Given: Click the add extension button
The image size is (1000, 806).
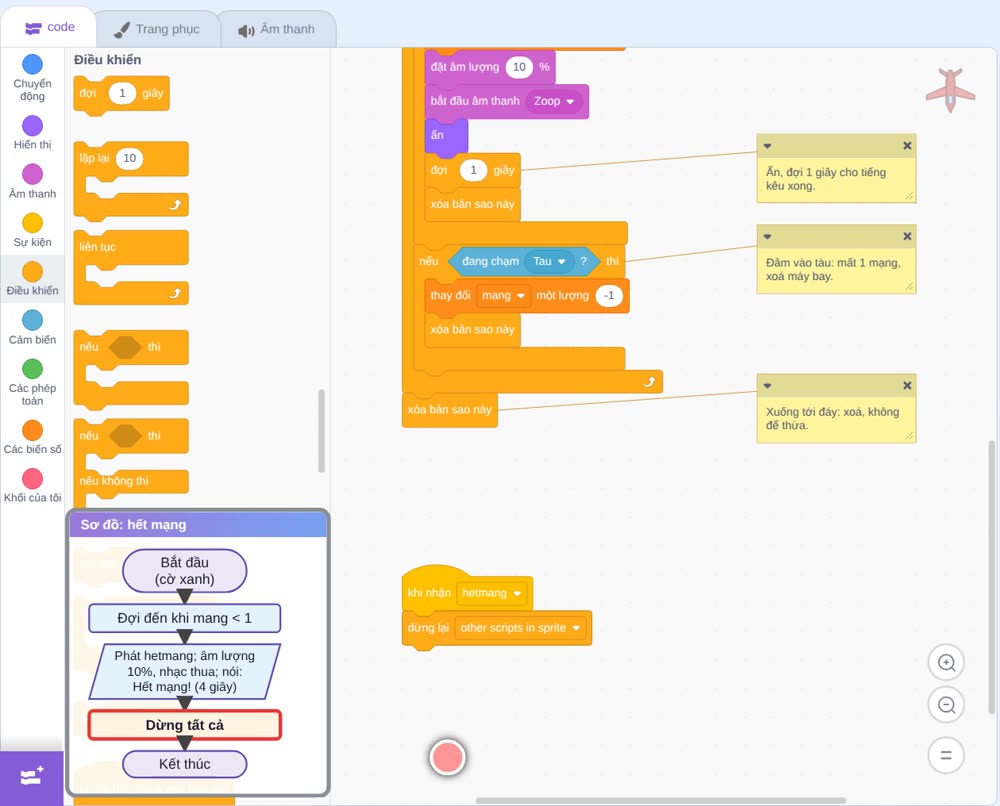Looking at the screenshot, I should point(32,777).
